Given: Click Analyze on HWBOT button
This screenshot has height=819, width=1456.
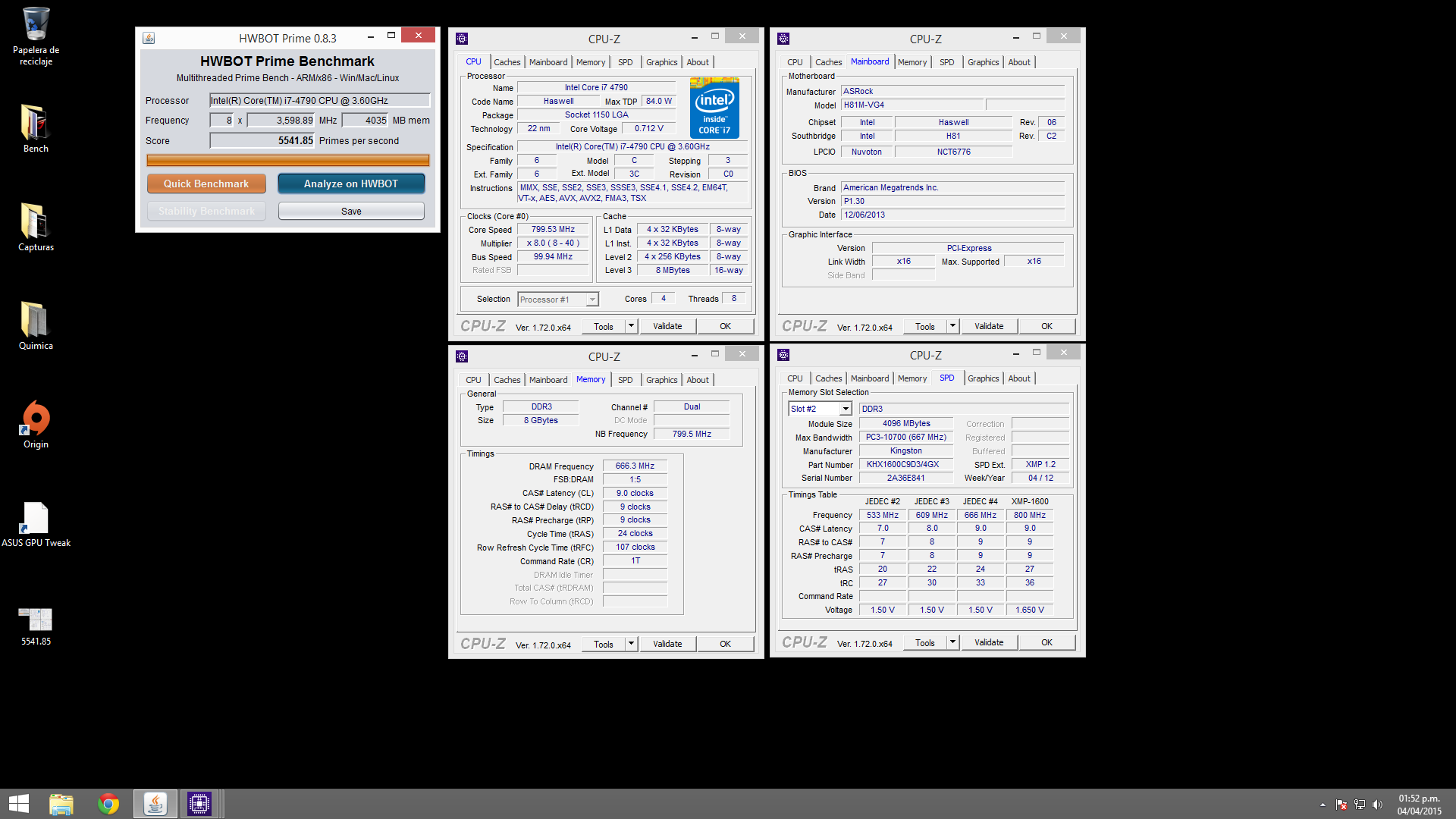Looking at the screenshot, I should point(351,184).
